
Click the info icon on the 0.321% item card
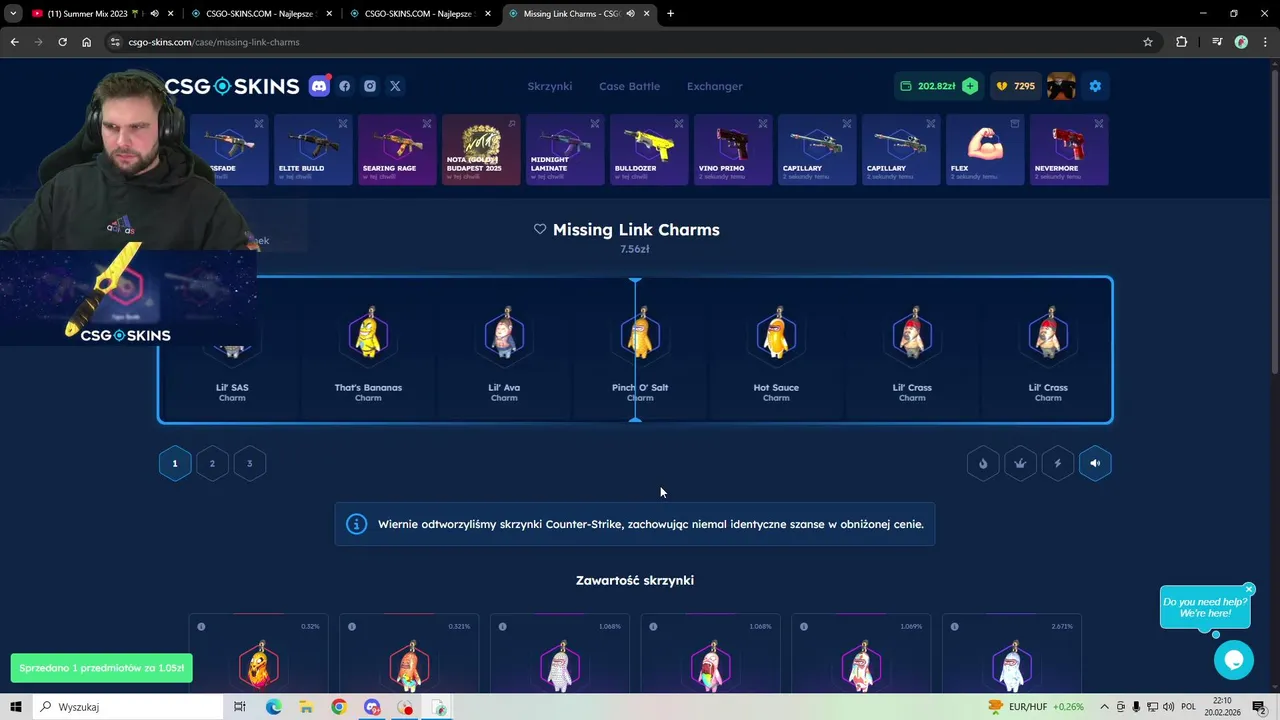pyautogui.click(x=352, y=627)
